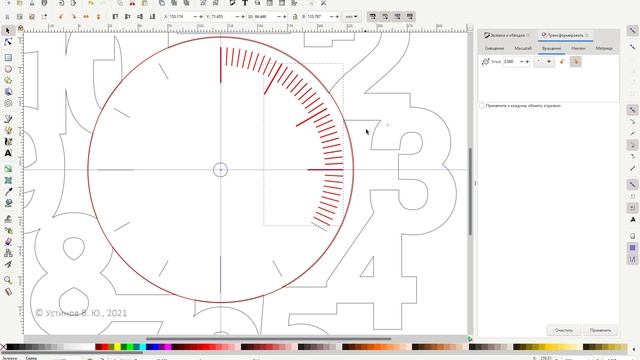The height and width of the screenshot is (360, 640).
Task: Flip selection horizontally
Action: 86,17
